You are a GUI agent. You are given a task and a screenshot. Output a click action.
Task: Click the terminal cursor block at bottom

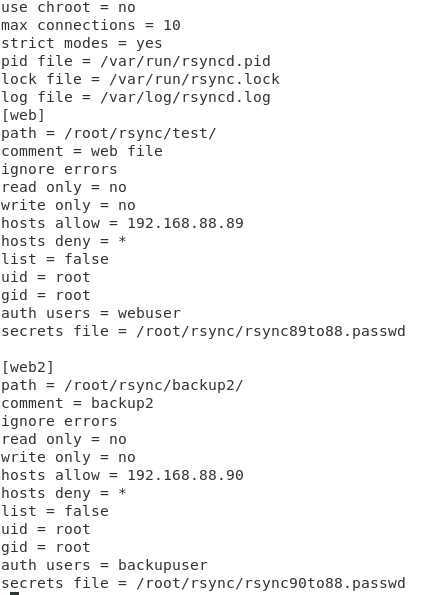14,593
